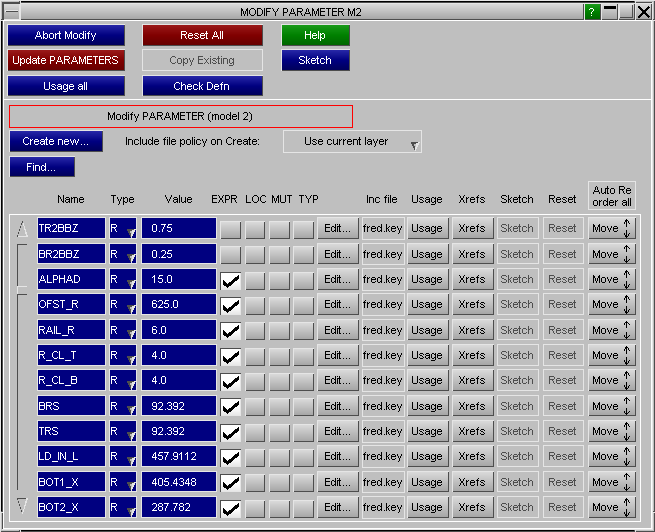Click the Move arrows for BOT2_X row
The image size is (655, 532).
click(611, 507)
